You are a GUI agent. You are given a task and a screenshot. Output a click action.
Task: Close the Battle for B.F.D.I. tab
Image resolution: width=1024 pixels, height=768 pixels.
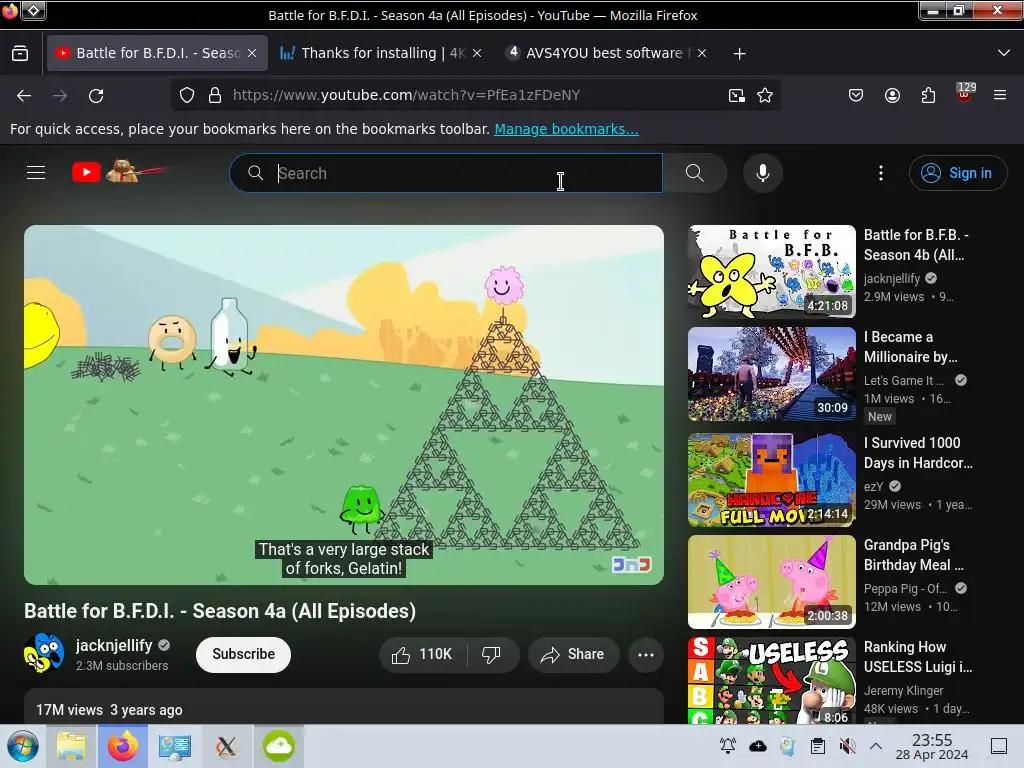(252, 53)
